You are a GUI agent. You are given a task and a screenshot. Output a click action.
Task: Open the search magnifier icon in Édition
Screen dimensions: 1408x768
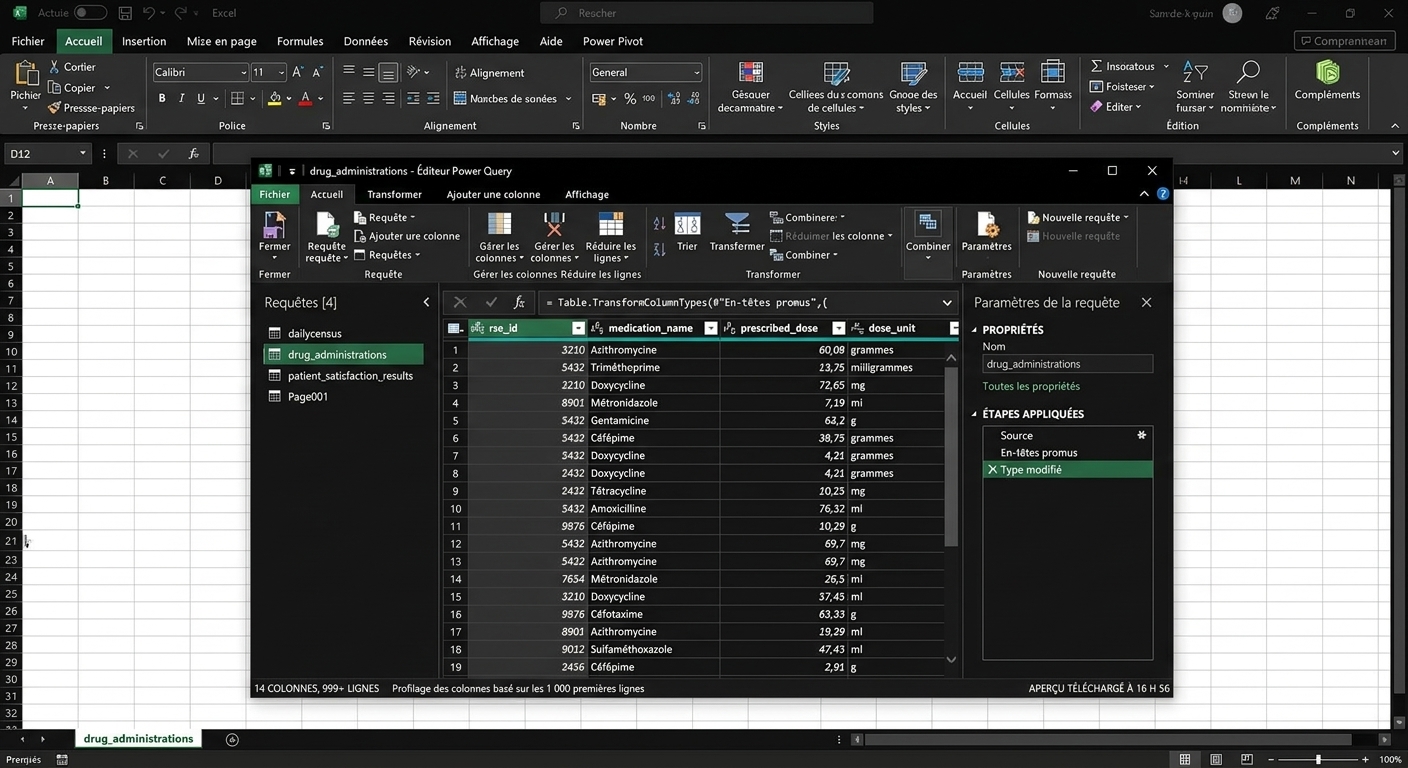(x=1248, y=72)
